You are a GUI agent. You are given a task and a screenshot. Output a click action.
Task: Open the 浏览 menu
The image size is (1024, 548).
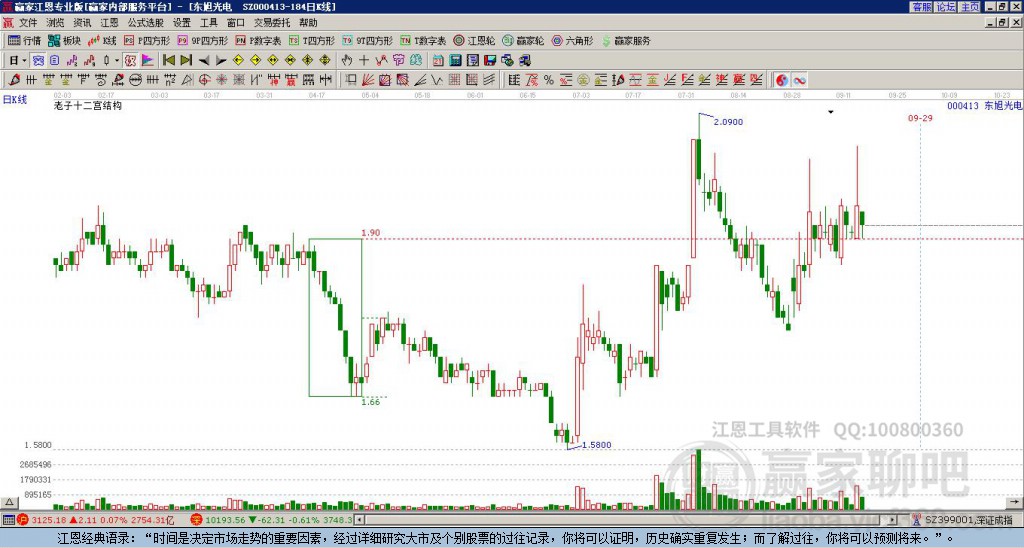[x=56, y=23]
